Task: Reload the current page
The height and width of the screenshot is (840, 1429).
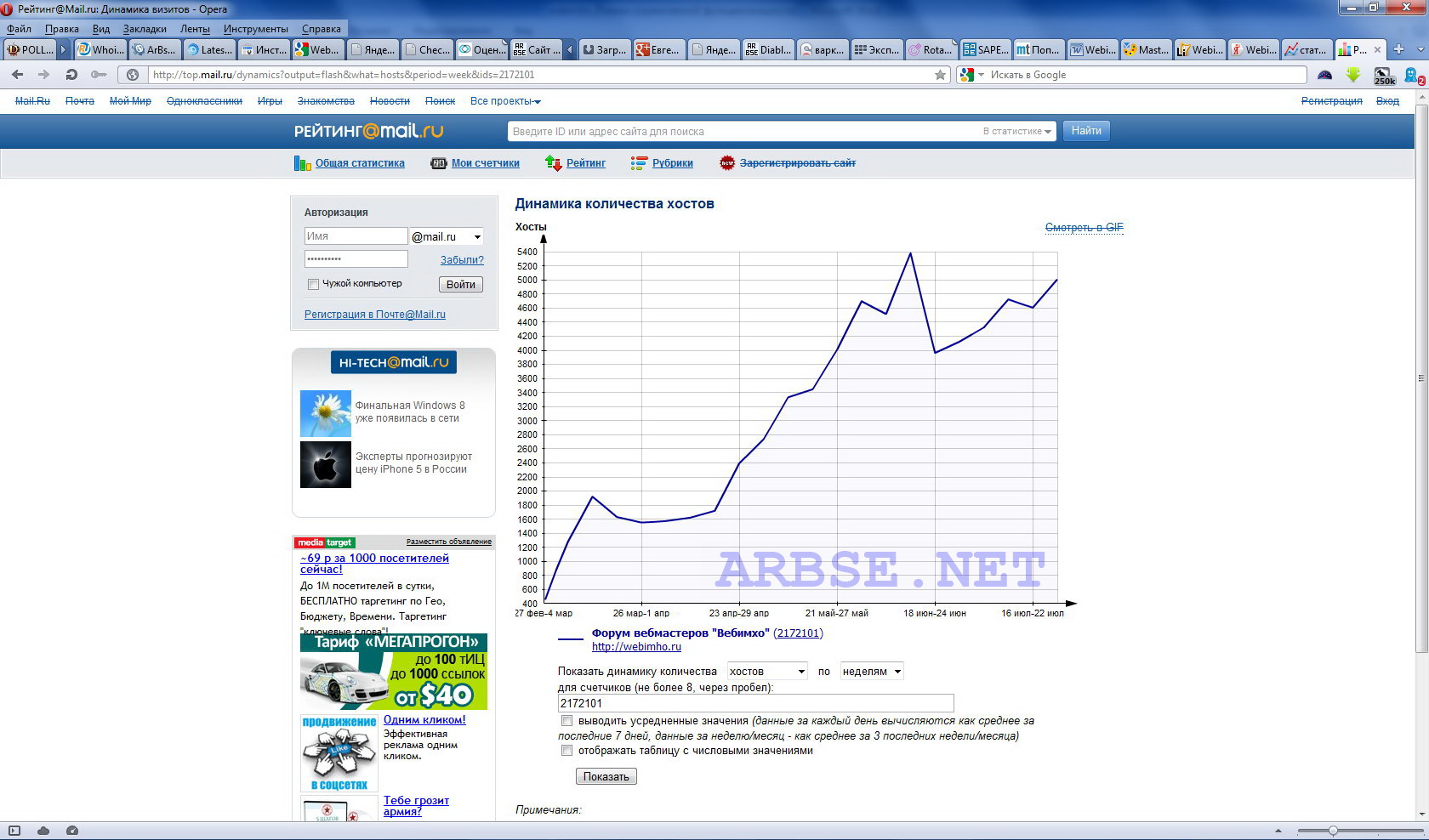Action: point(71,75)
